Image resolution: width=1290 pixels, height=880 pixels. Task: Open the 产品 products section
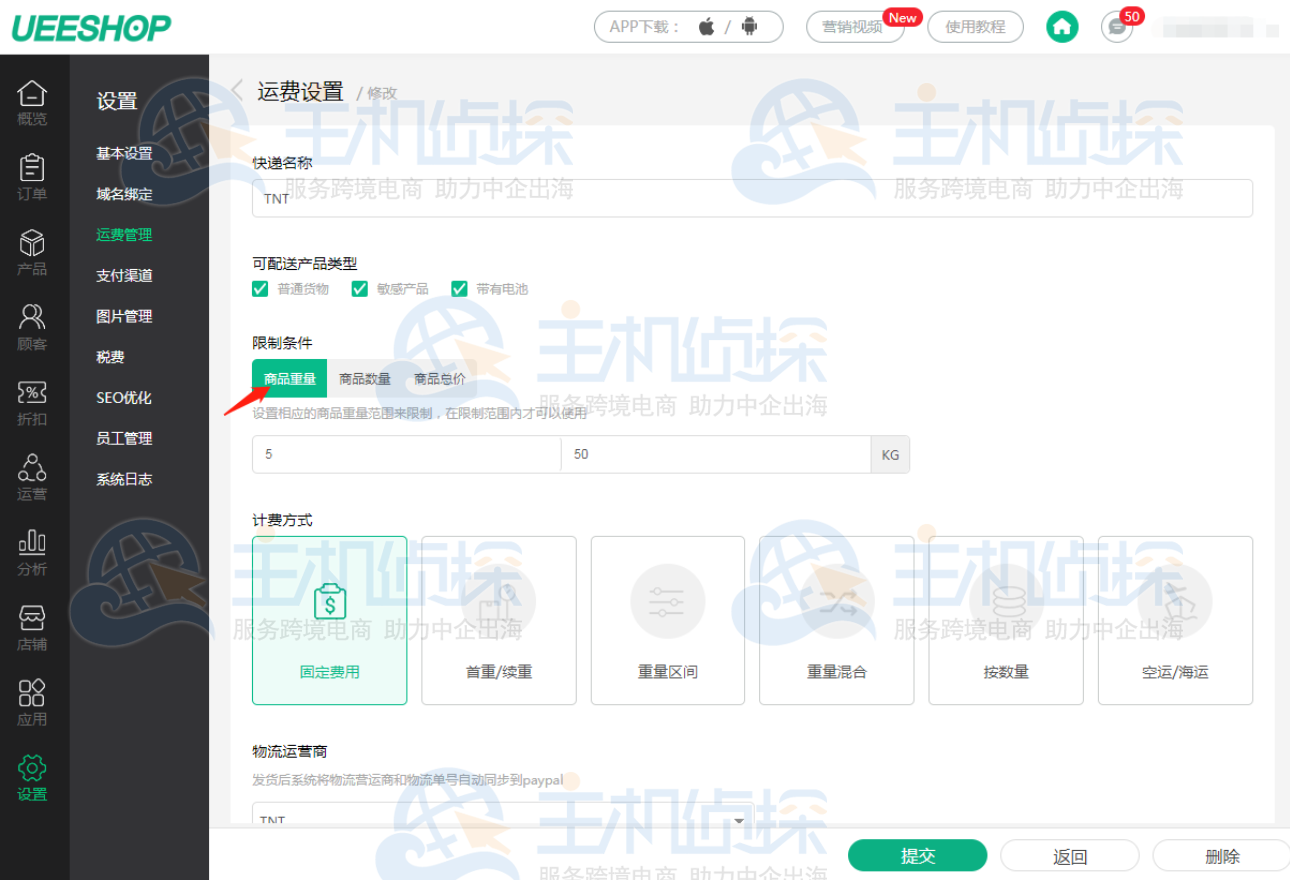(33, 250)
